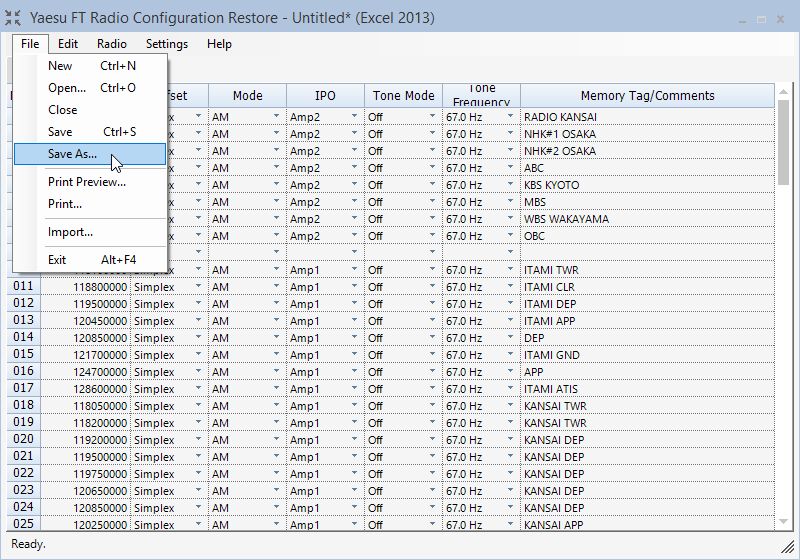Open Mode dropdown for RADIO KANSAI row
Viewport: 800px width, 560px height.
pyautogui.click(x=277, y=116)
